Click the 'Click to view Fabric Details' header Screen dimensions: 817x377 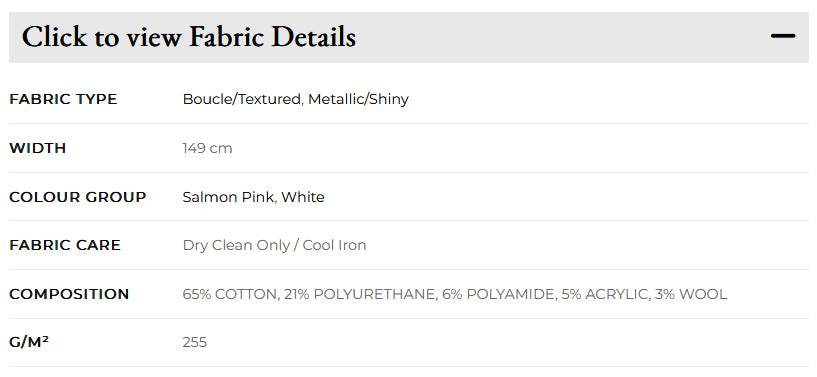408,37
